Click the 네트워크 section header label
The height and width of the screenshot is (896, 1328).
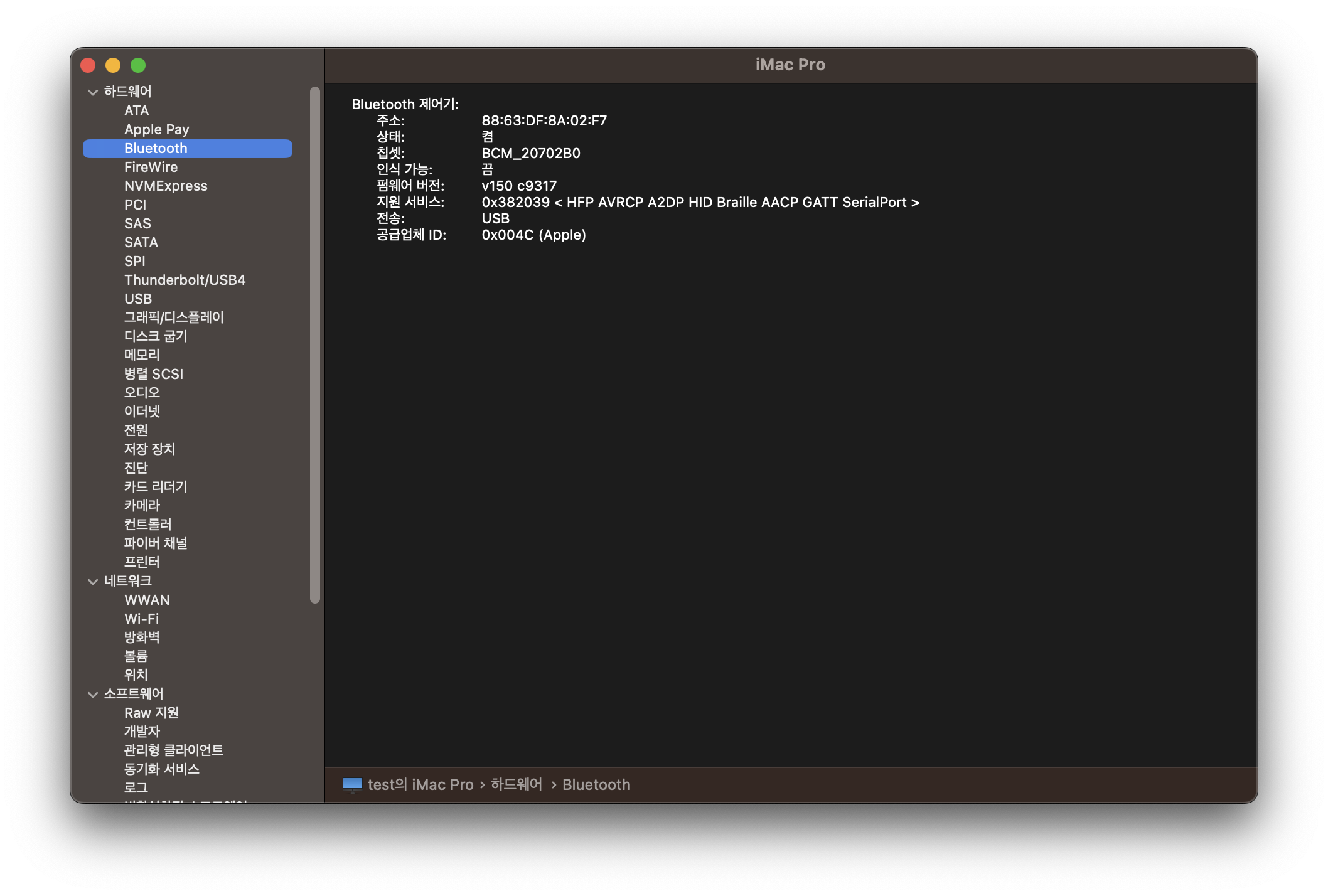pos(128,581)
